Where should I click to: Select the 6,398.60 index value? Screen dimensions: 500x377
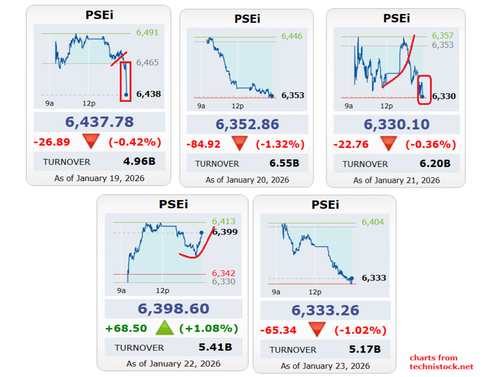173,308
